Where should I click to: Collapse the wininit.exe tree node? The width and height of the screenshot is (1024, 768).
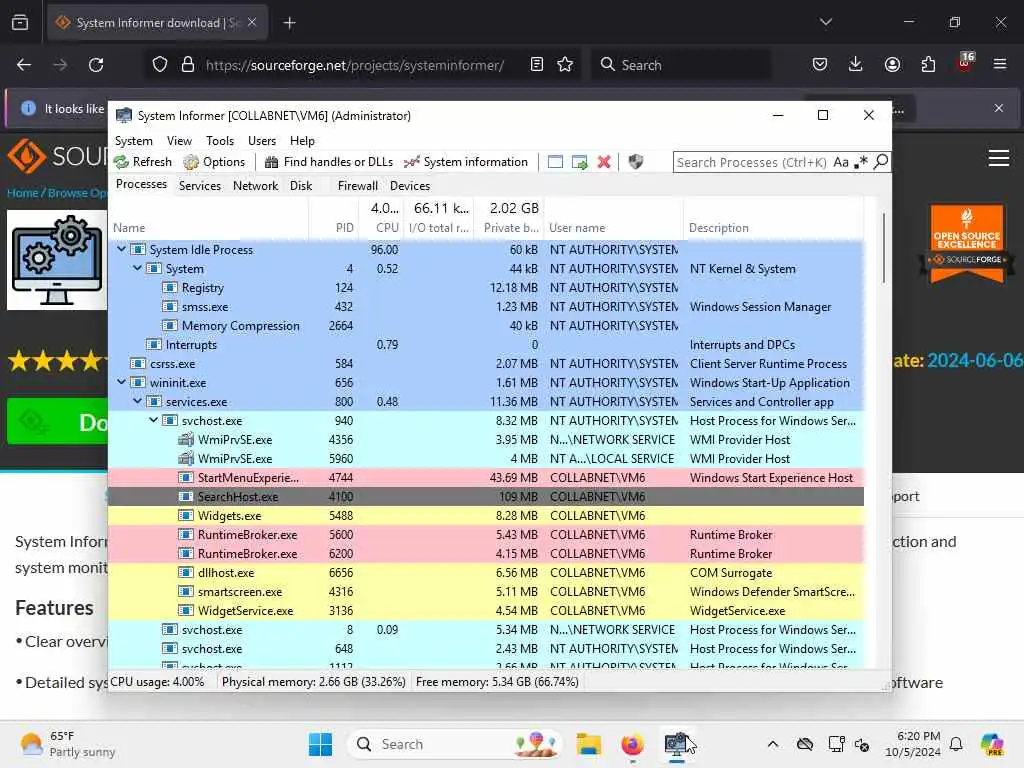[x=121, y=382]
